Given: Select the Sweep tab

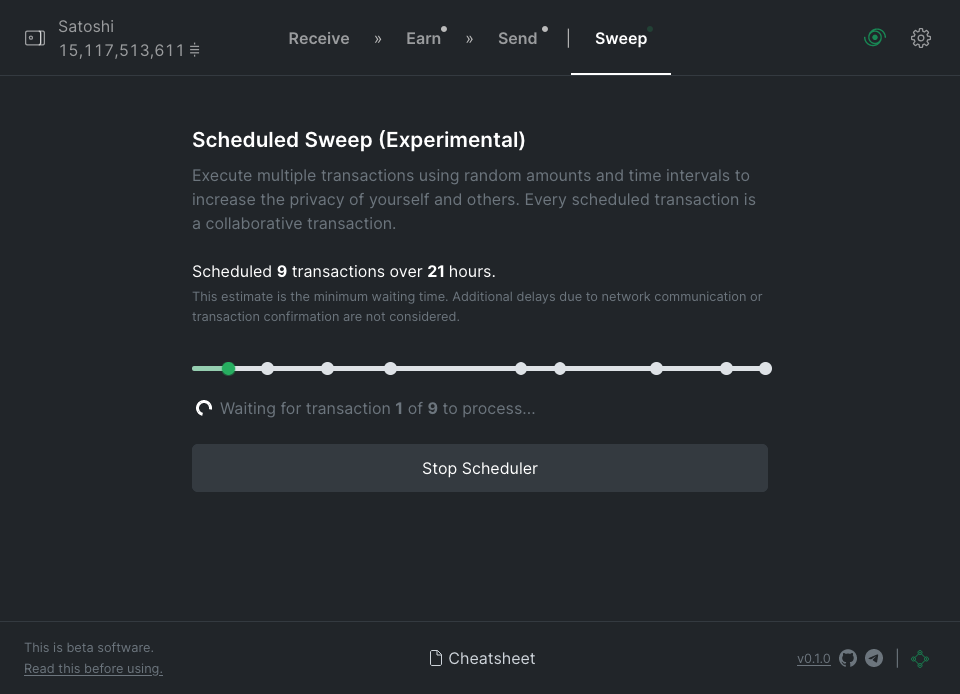Looking at the screenshot, I should tap(620, 38).
